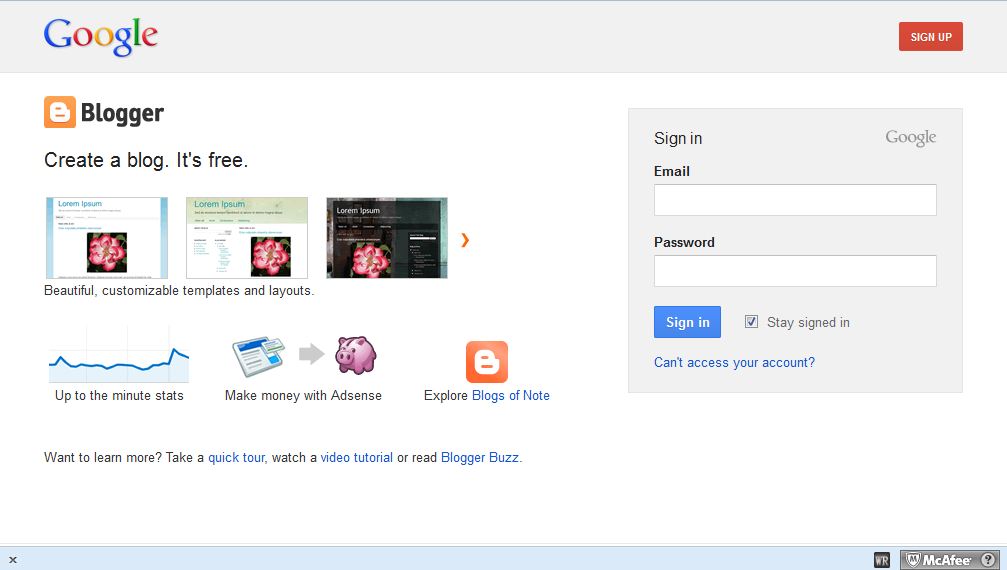The height and width of the screenshot is (570, 1007).
Task: Click the WR icon in status bar
Action: (x=882, y=560)
